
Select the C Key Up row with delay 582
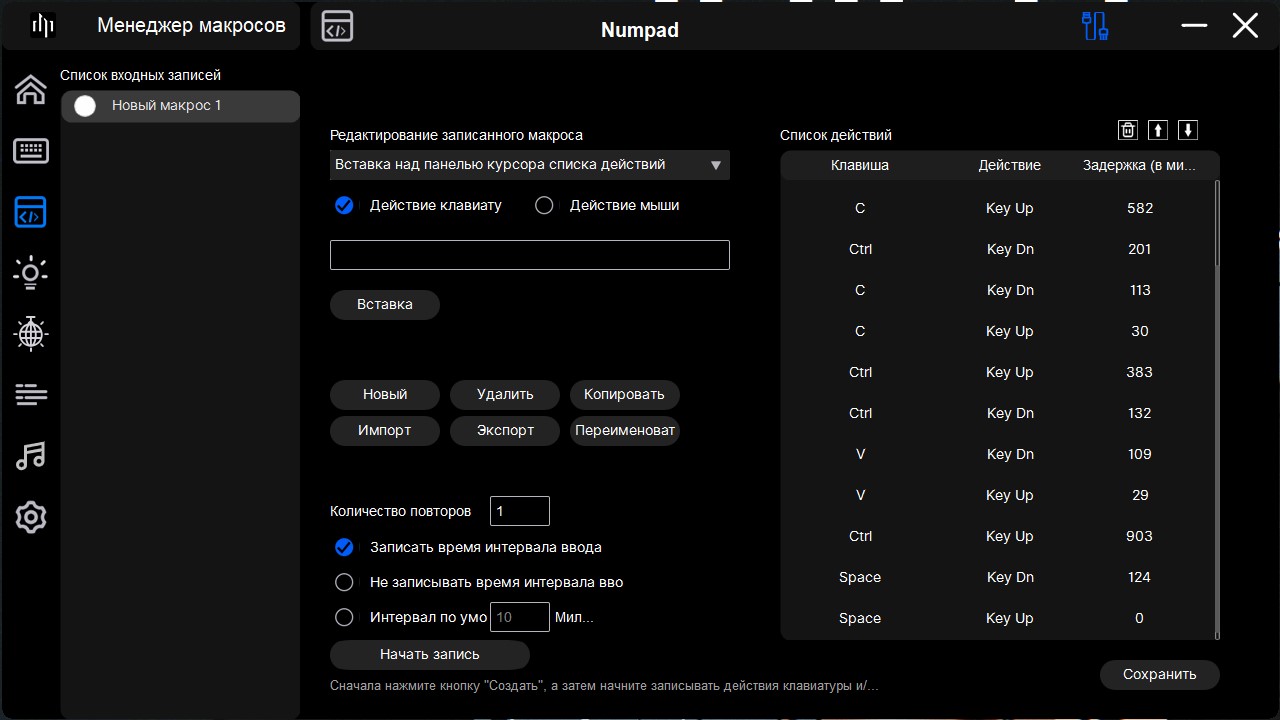tap(997, 208)
